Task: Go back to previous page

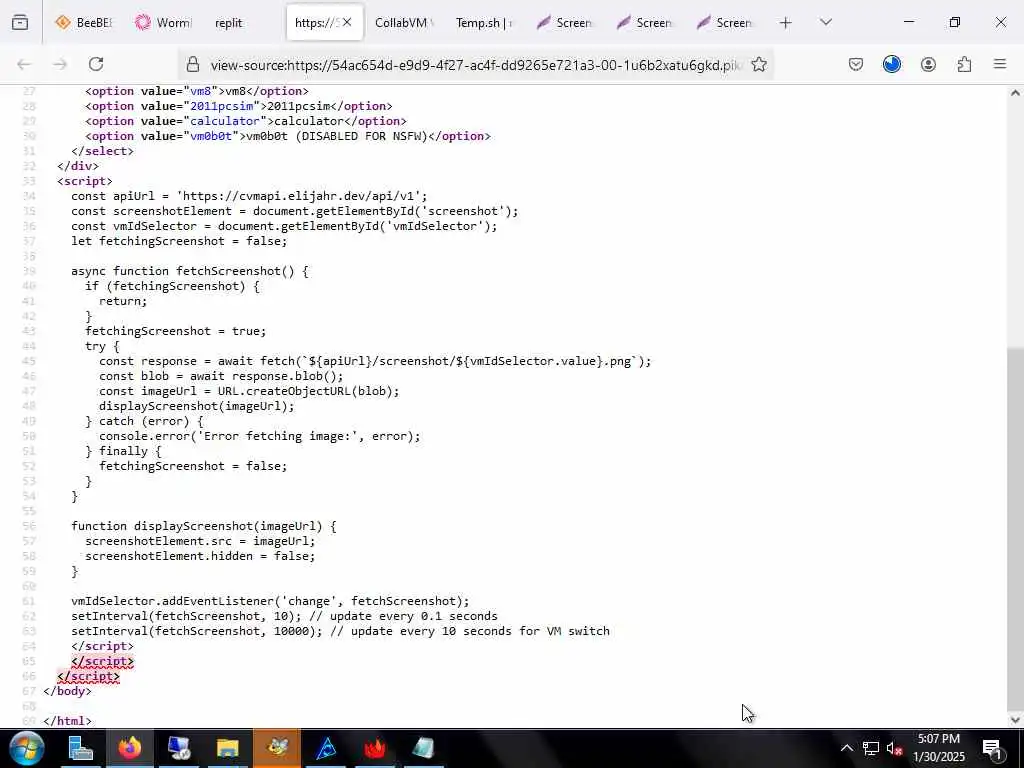Action: point(24,64)
